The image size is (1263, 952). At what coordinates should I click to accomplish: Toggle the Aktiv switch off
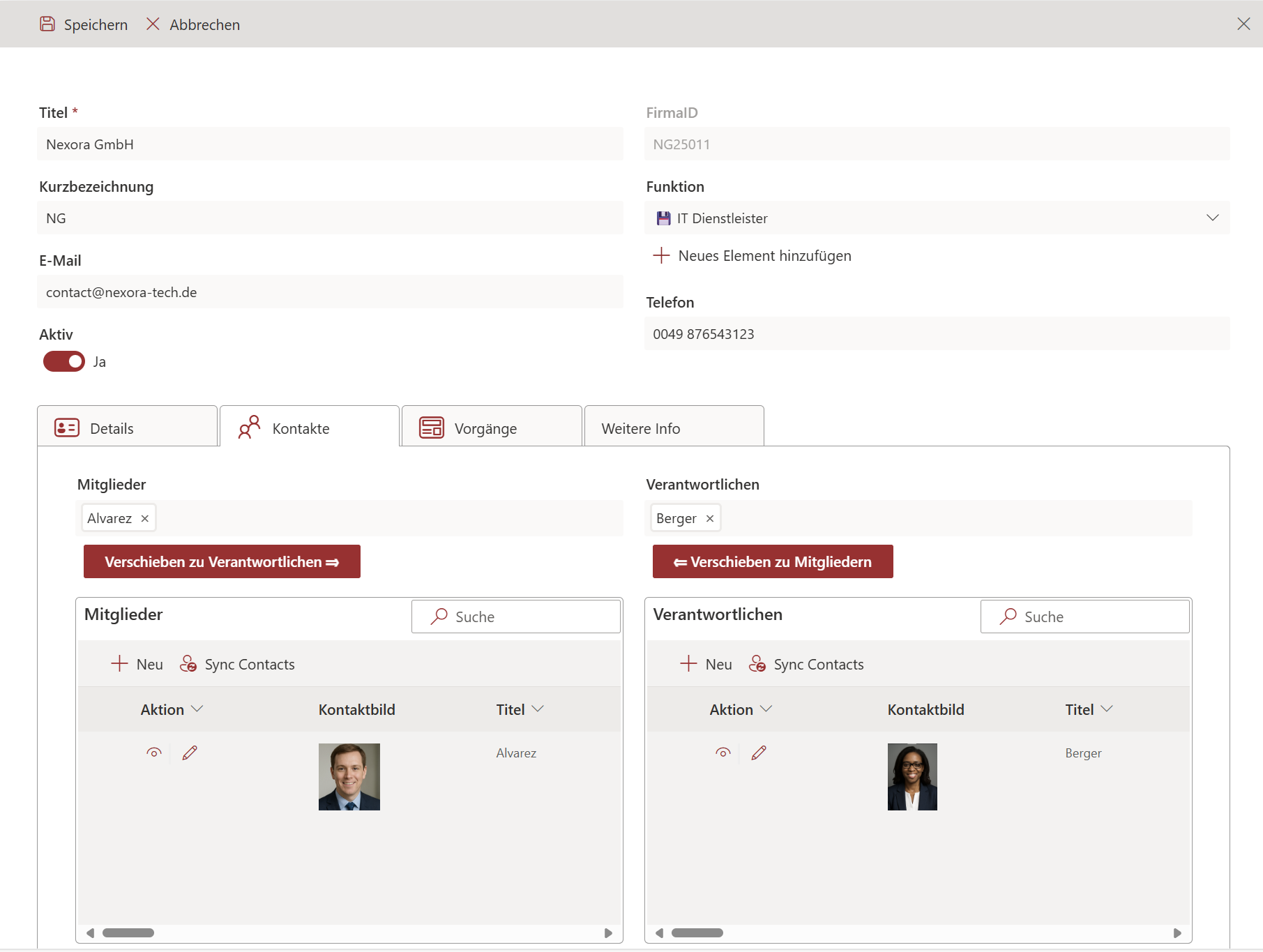point(64,361)
